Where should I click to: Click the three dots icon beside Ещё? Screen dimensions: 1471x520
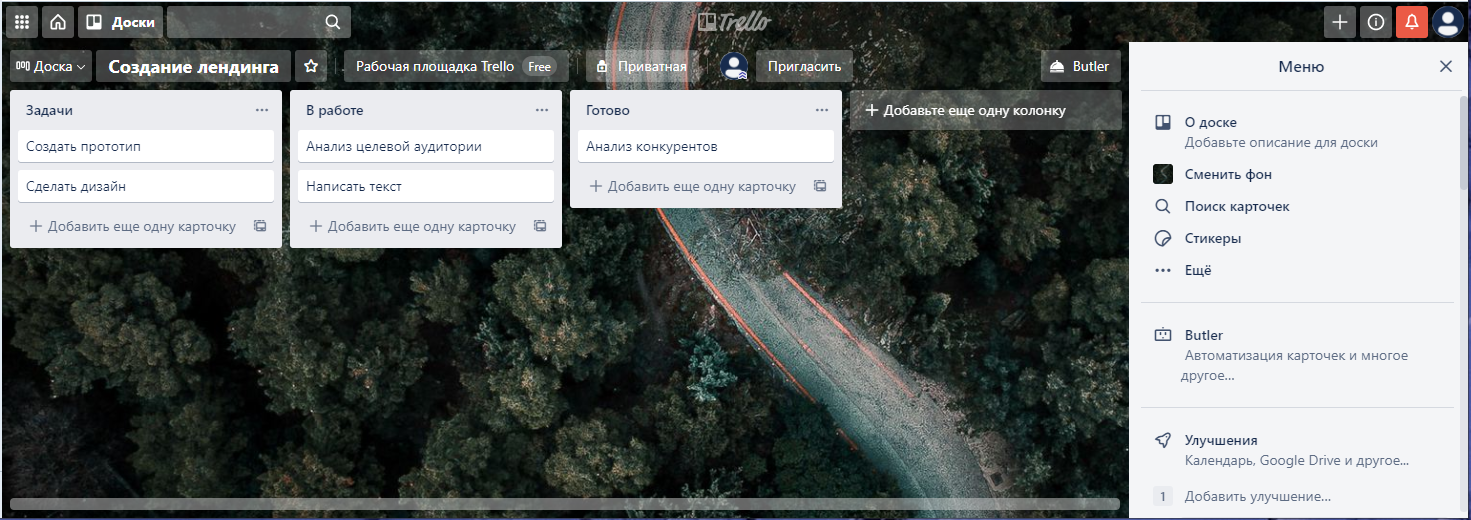(x=1162, y=270)
